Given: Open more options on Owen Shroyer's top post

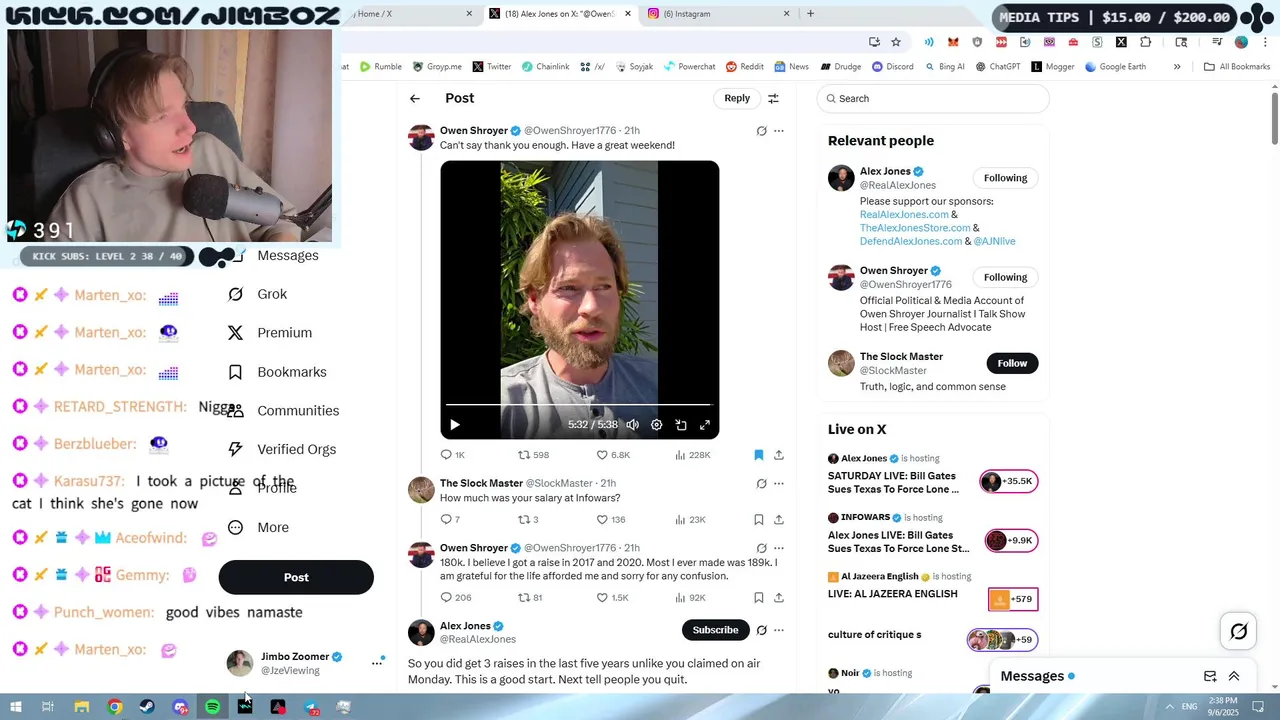Looking at the screenshot, I should [779, 131].
